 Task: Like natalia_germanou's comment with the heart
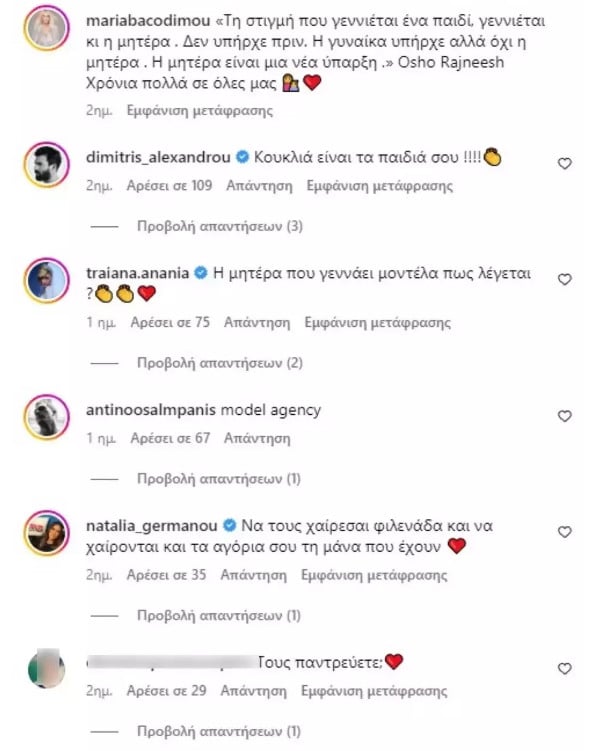tap(565, 532)
